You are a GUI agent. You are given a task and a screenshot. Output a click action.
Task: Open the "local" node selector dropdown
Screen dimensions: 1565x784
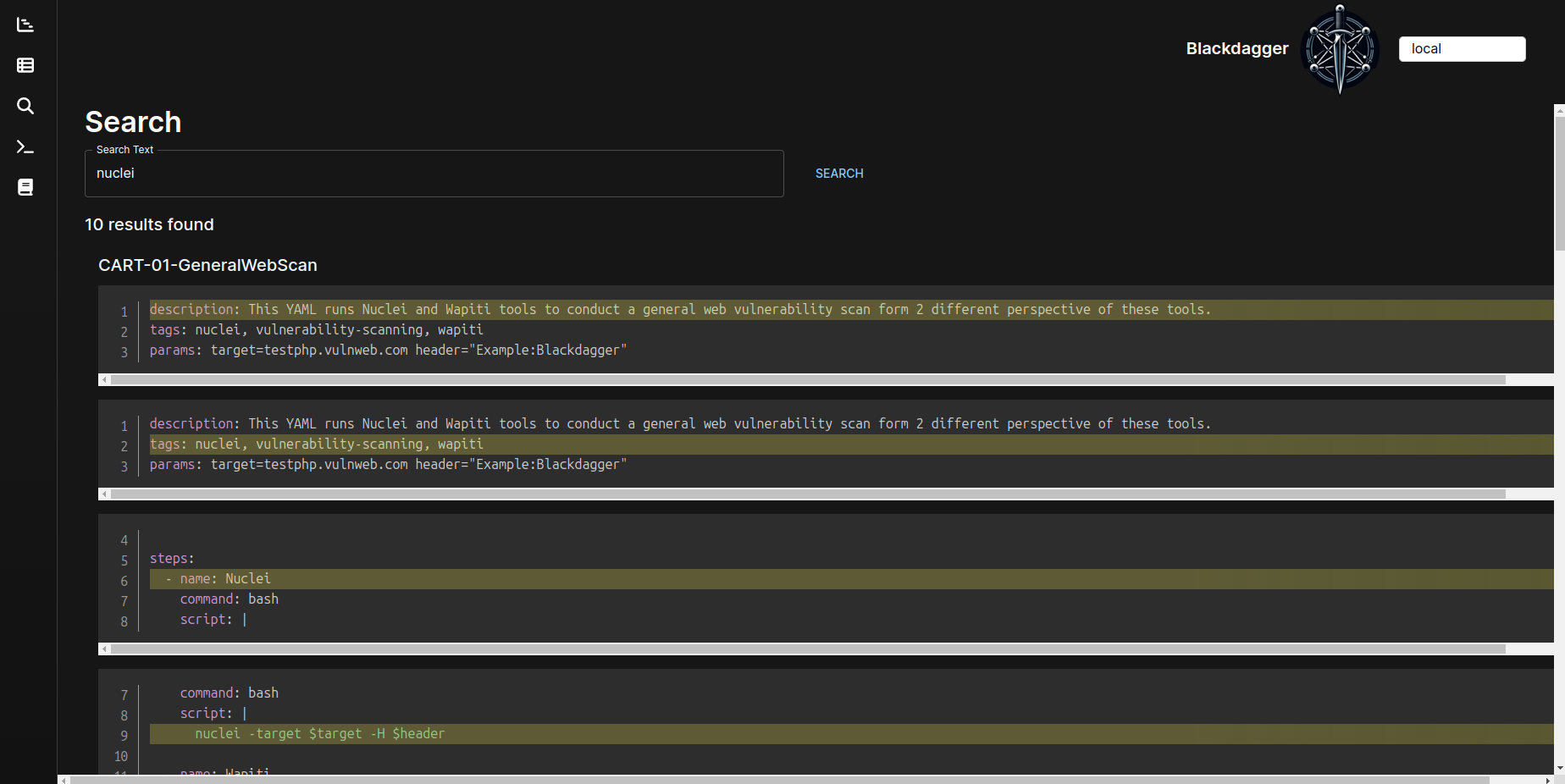[x=1462, y=49]
